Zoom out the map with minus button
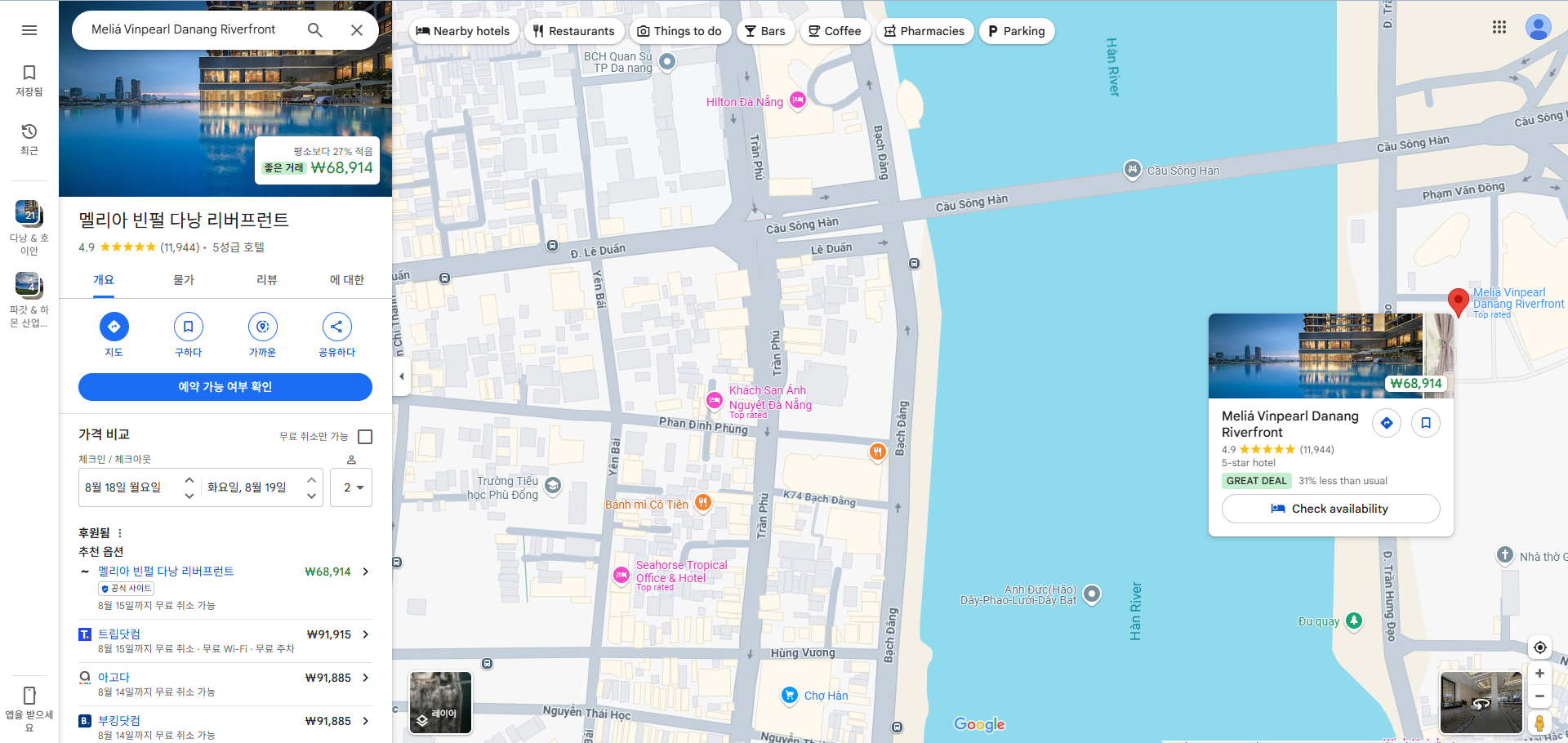 pyautogui.click(x=1539, y=696)
